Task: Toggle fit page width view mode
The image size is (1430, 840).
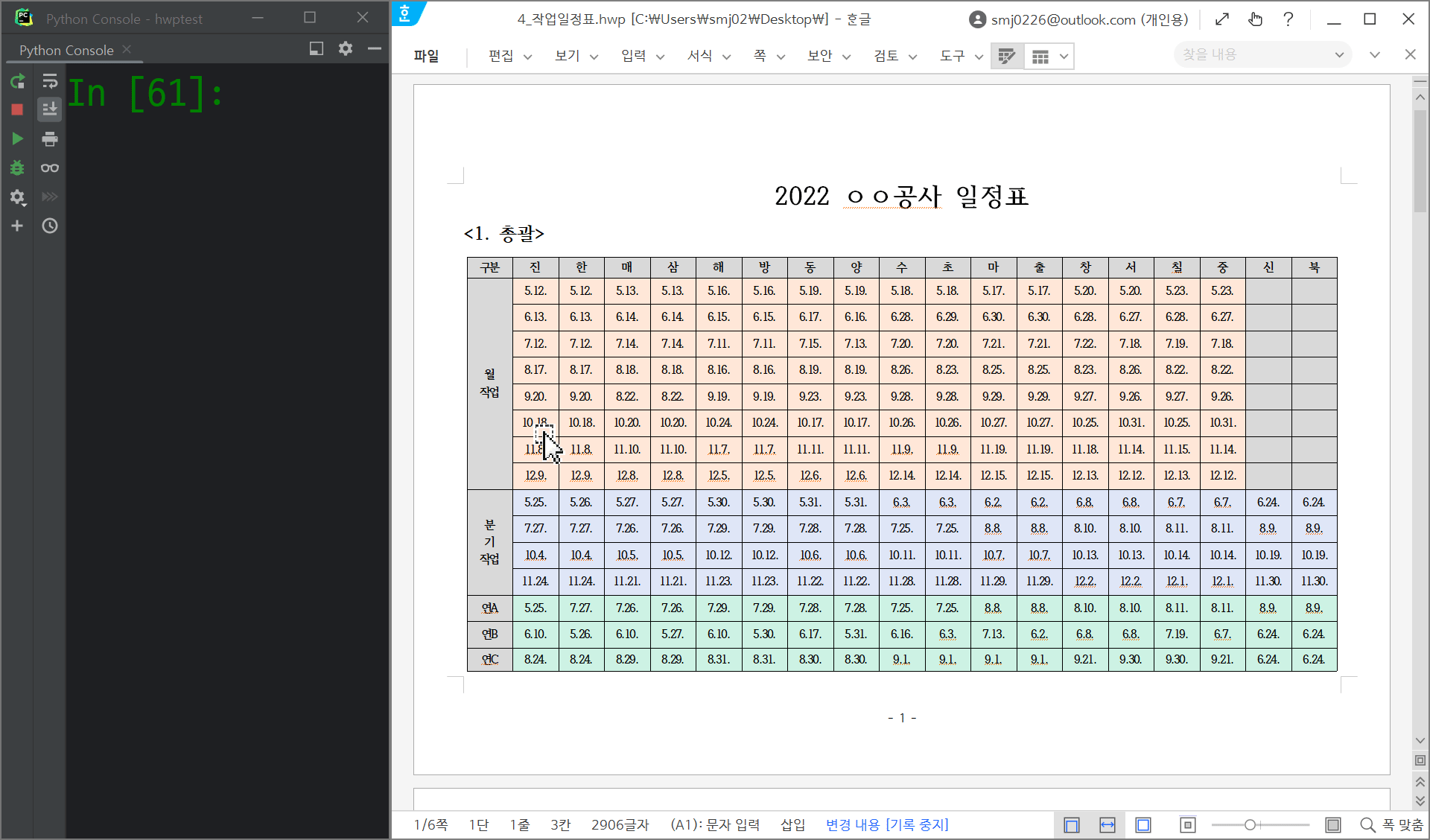Action: pos(1108,824)
